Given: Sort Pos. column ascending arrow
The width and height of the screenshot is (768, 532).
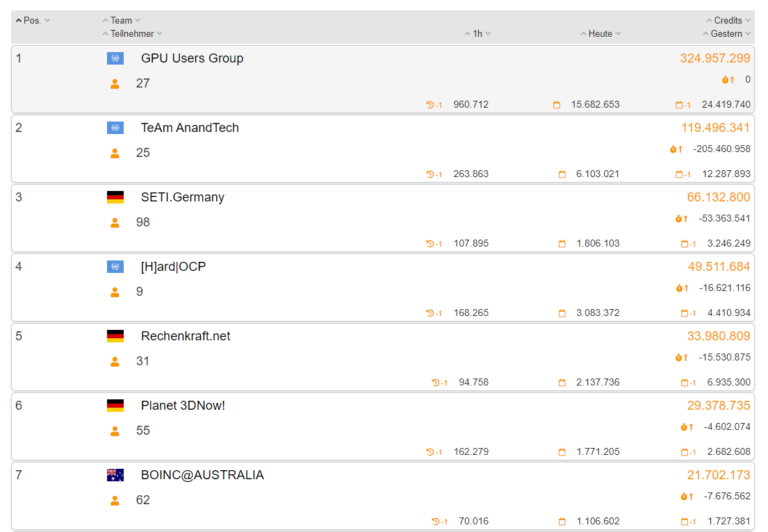Looking at the screenshot, I should pyautogui.click(x=19, y=21).
